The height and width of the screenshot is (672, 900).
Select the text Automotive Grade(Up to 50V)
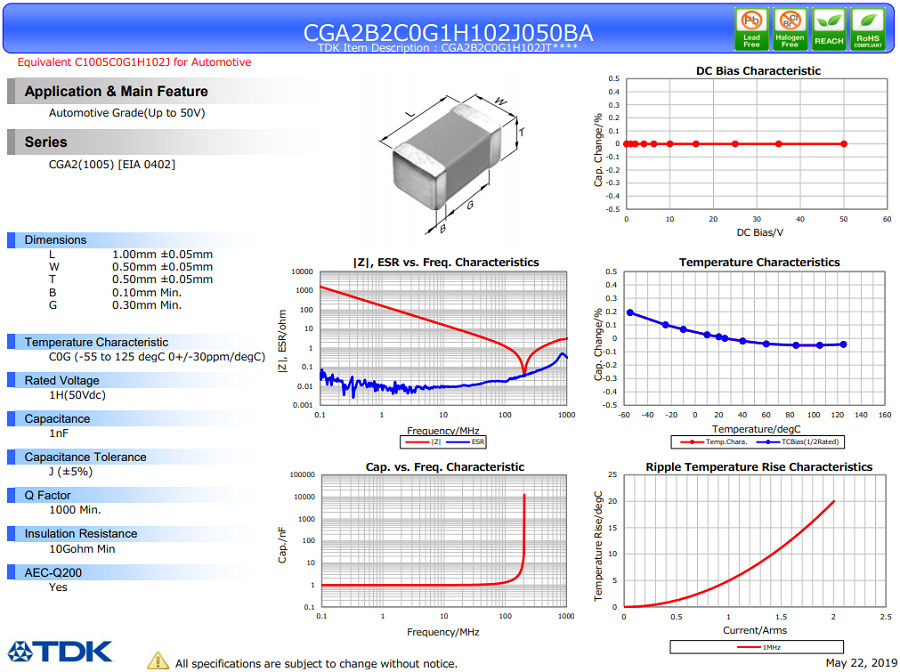[x=127, y=113]
